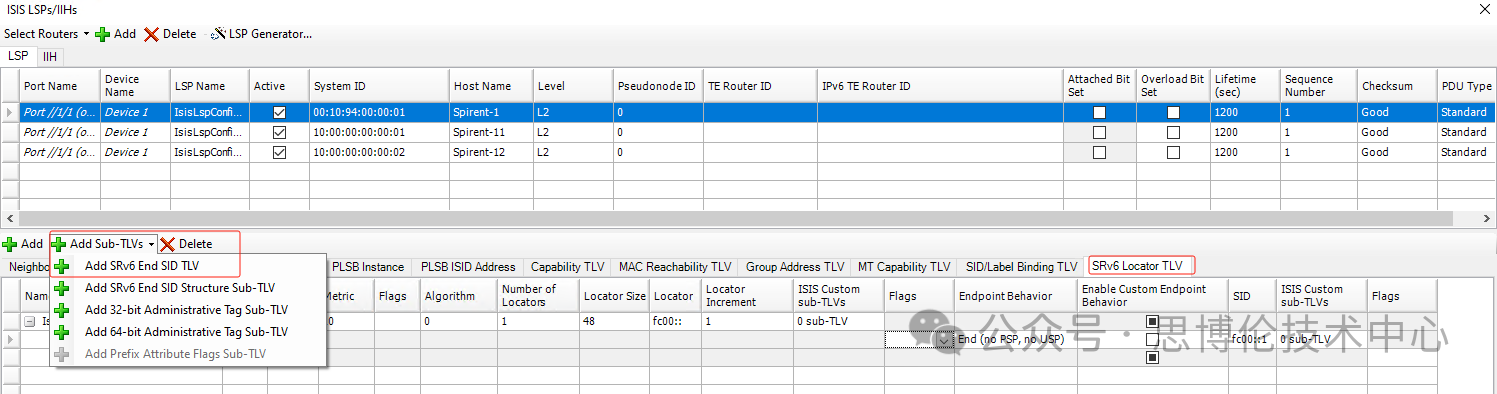Click the green plus Add icon in top toolbar

coord(102,34)
